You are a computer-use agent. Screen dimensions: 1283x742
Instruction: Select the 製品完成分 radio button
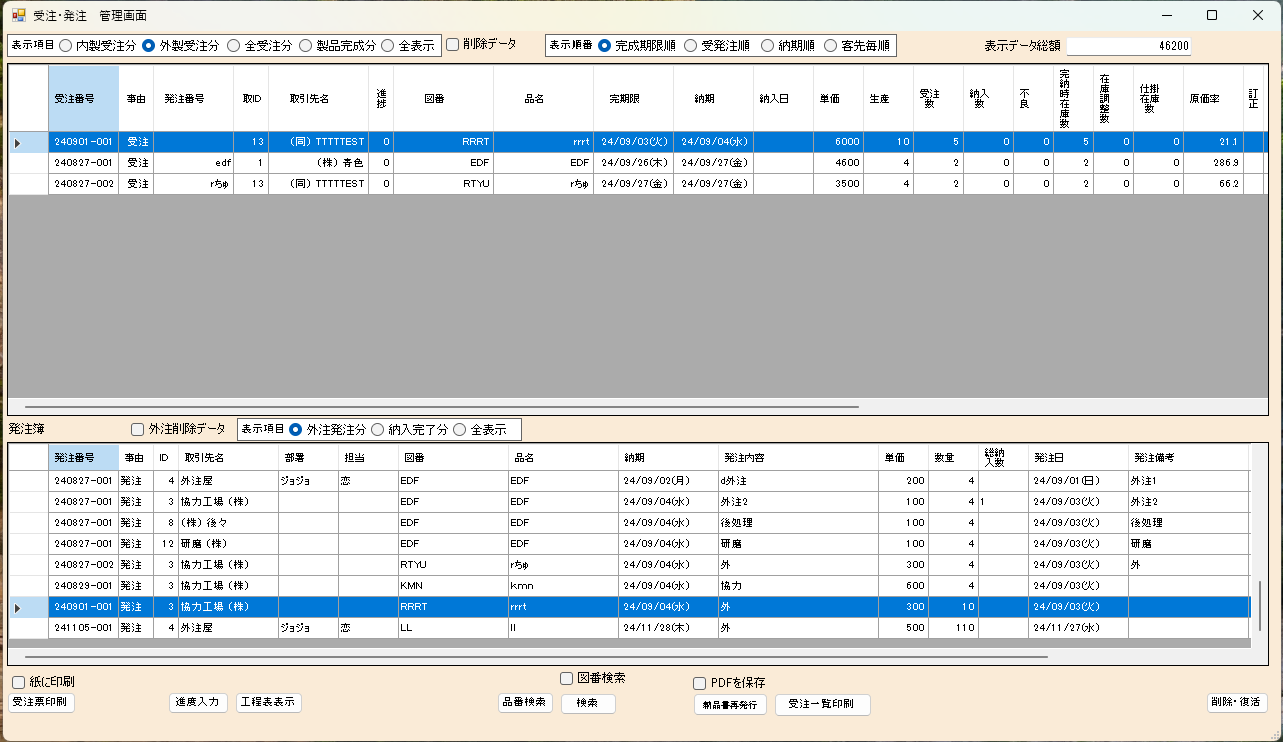[x=337, y=45]
